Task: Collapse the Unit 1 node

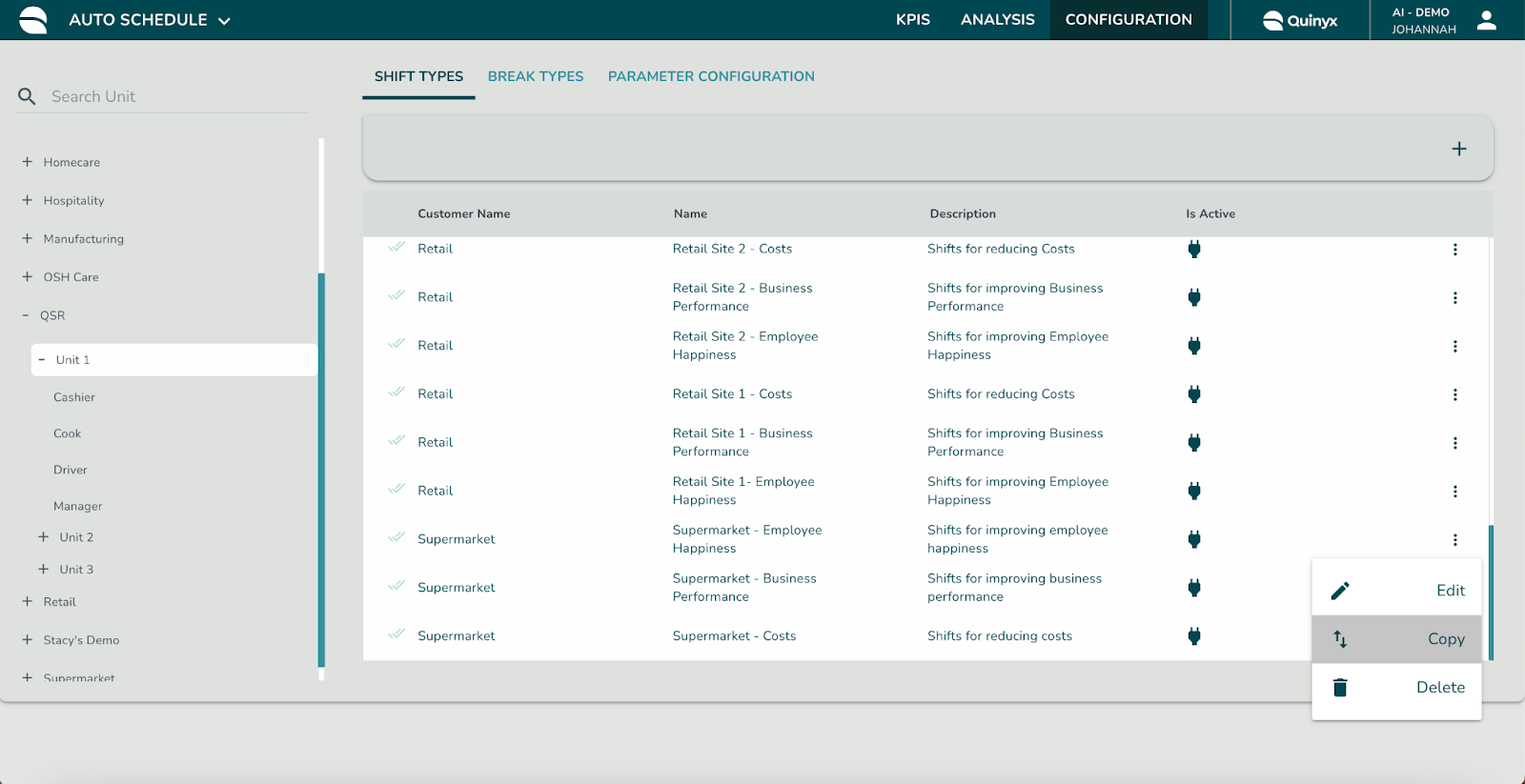Action: pos(42,360)
